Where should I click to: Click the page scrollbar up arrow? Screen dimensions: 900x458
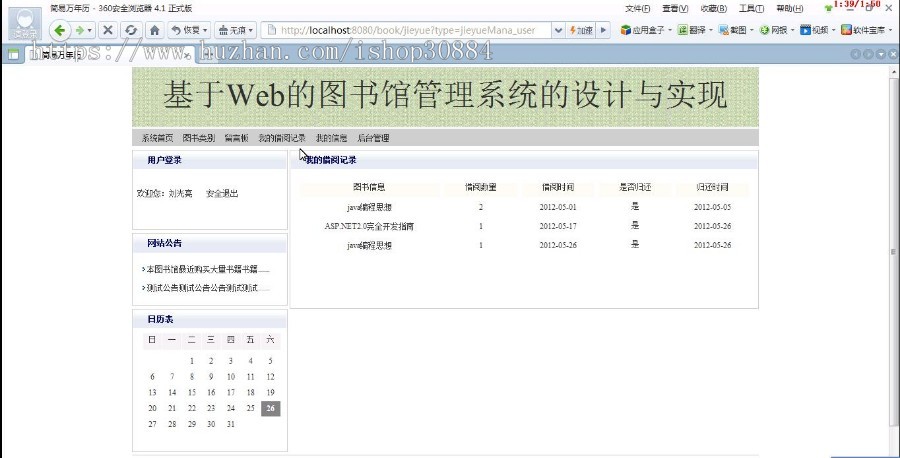[x=894, y=72]
